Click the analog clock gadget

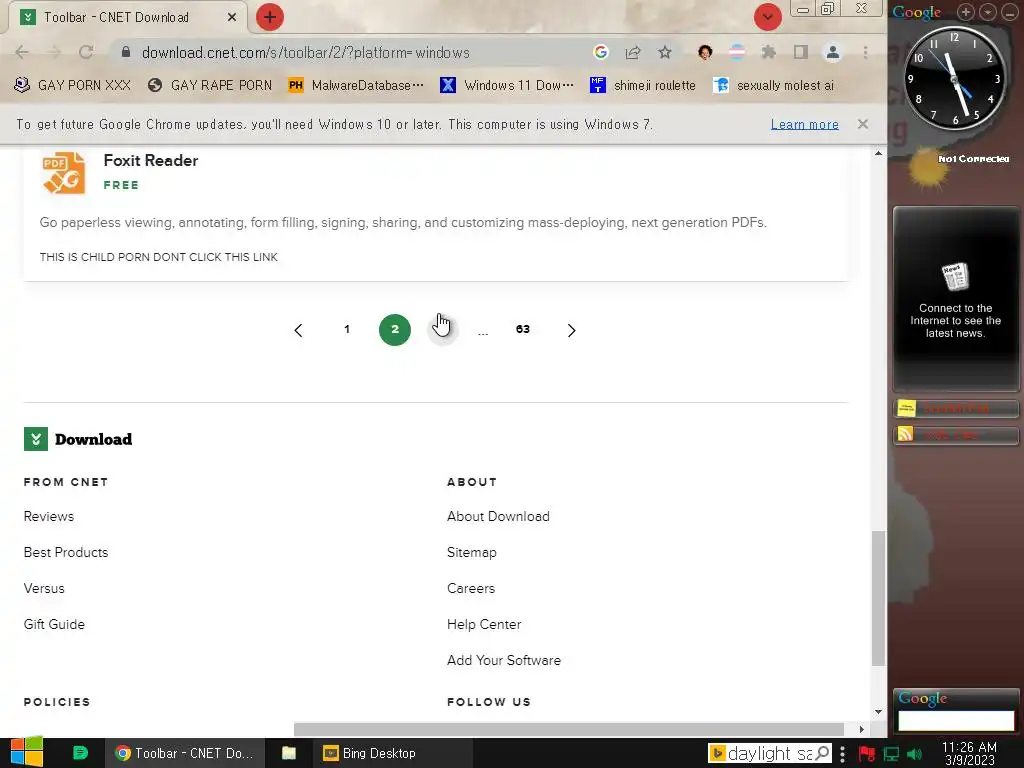[x=954, y=78]
